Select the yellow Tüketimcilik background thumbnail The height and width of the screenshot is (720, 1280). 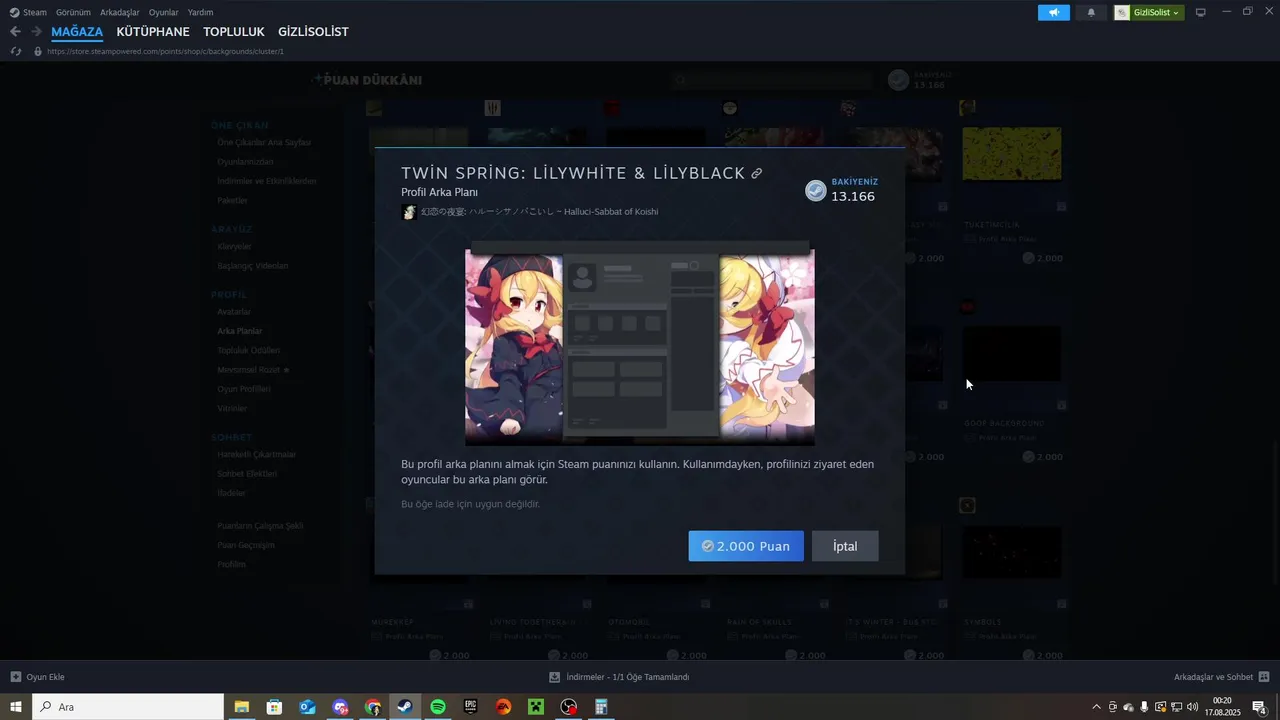pos(1012,154)
